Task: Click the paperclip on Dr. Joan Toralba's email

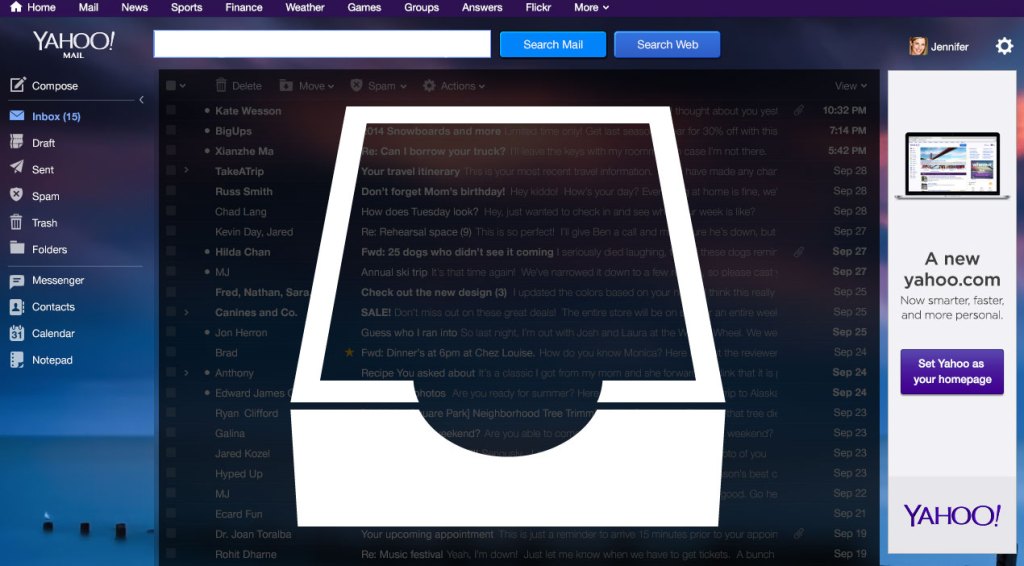Action: tap(798, 534)
